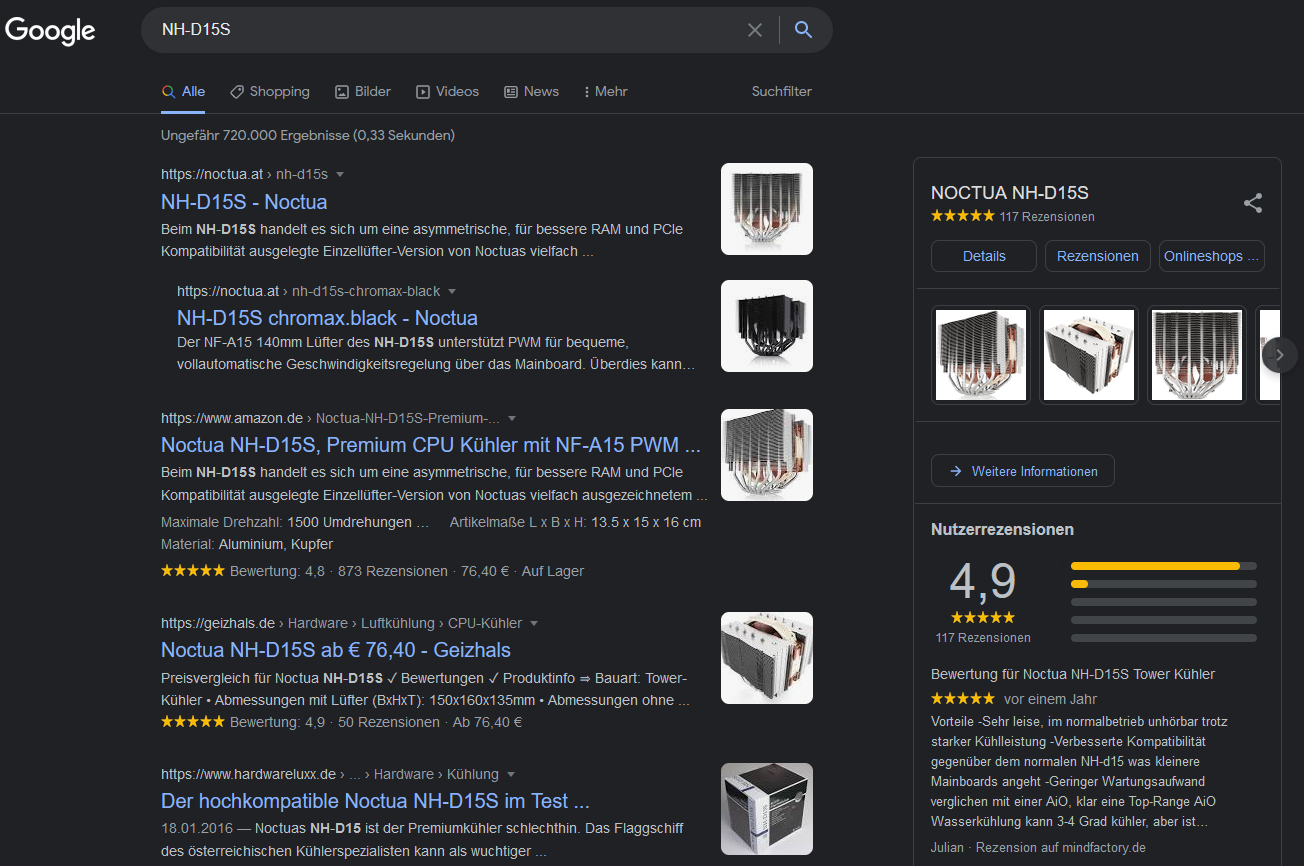Click the 117 Rezensionen text under the 4,9 score

(x=983, y=638)
